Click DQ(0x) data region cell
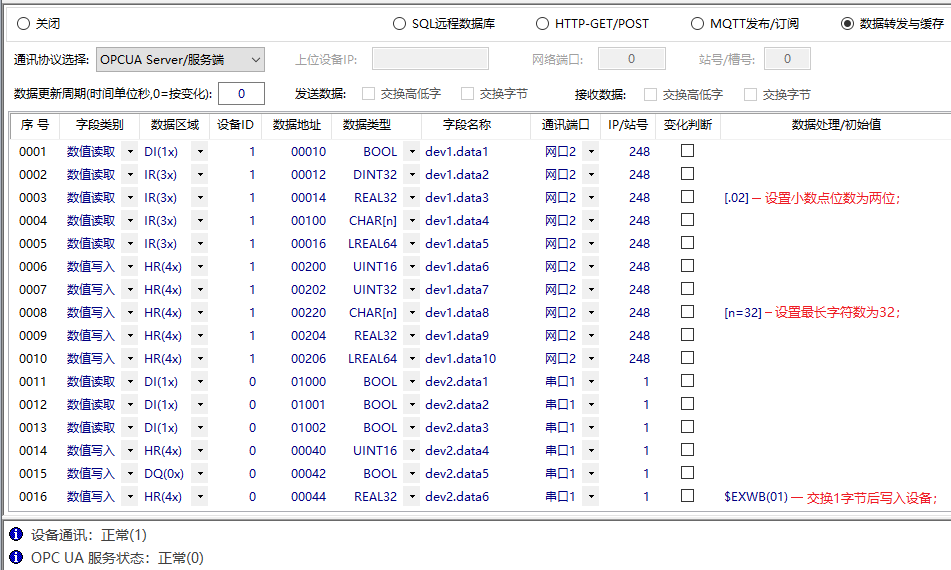This screenshot has width=951, height=570. [164, 474]
